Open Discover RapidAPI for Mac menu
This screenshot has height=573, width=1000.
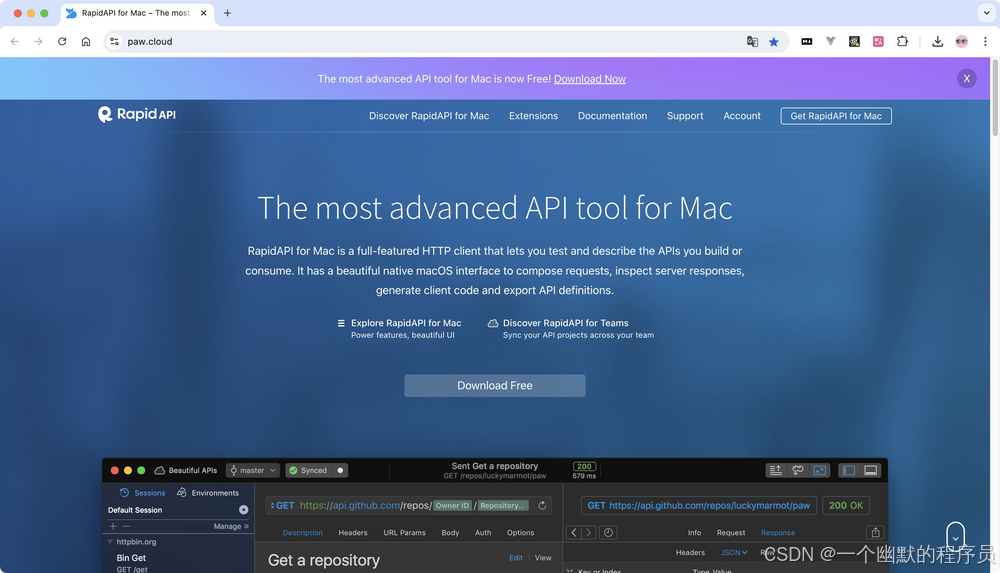coord(429,115)
